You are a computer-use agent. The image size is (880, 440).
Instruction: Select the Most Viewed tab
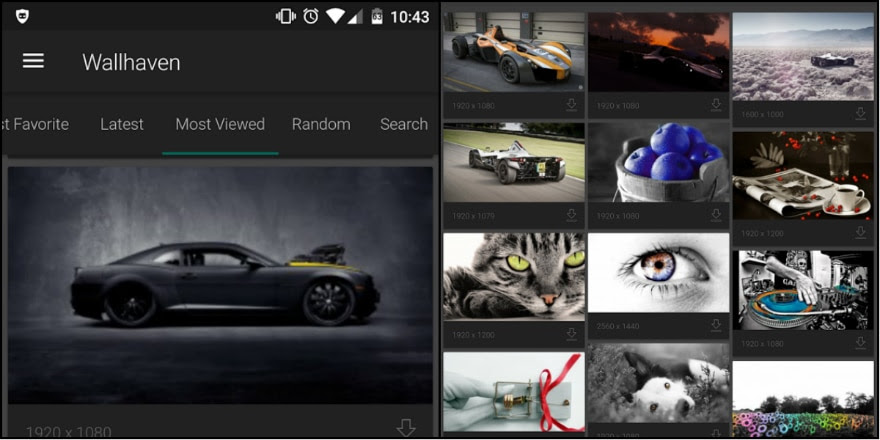click(220, 124)
